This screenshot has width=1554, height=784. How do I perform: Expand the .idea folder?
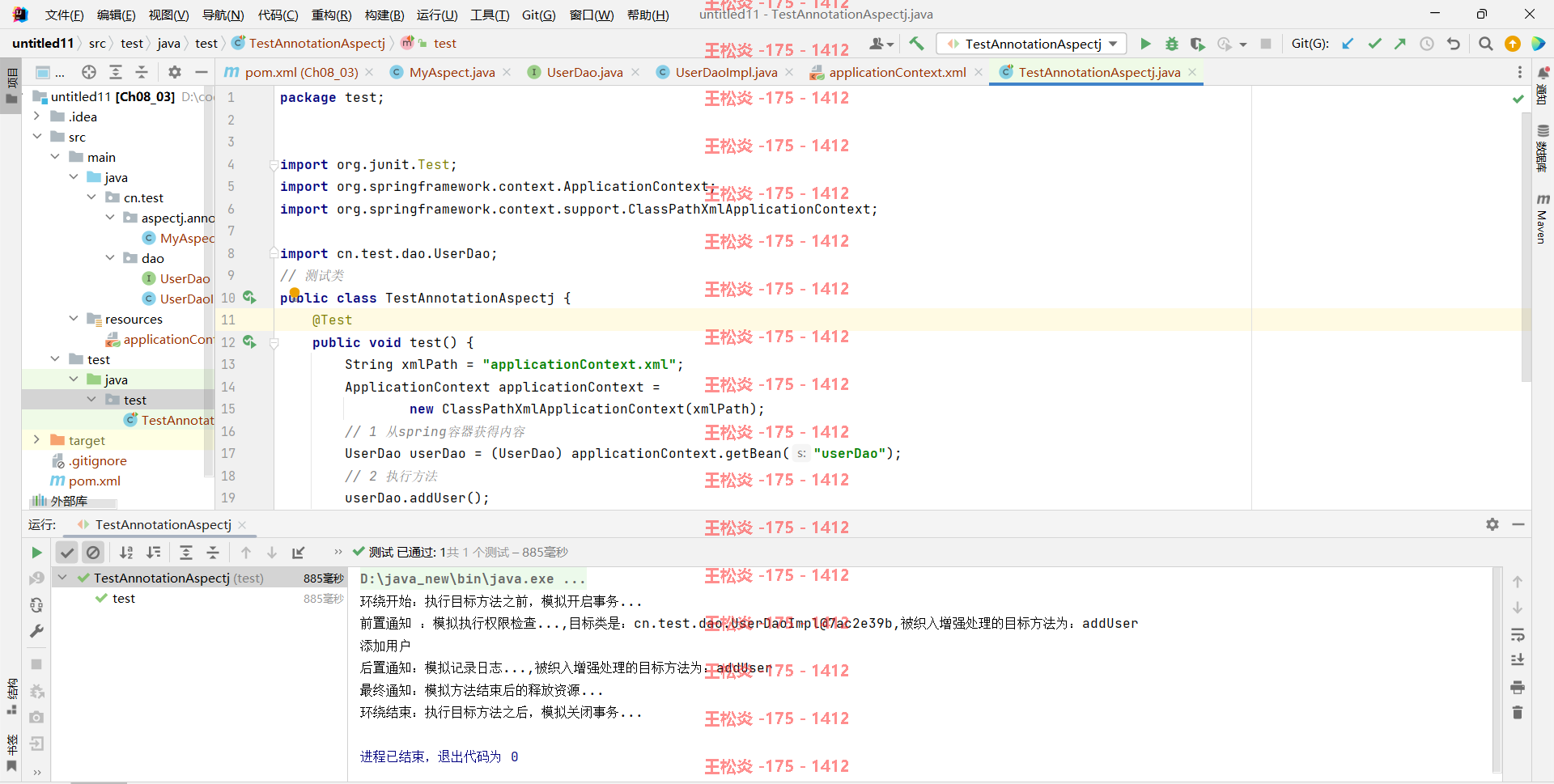coord(36,117)
